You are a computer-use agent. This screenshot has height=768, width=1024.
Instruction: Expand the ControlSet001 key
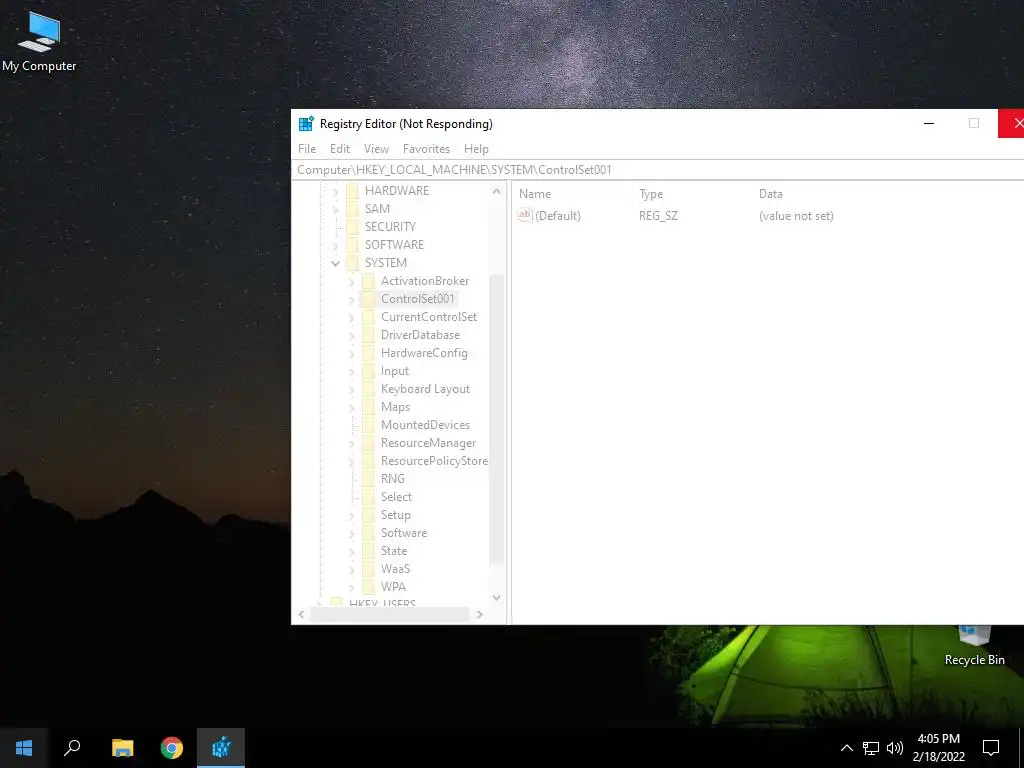tap(351, 299)
